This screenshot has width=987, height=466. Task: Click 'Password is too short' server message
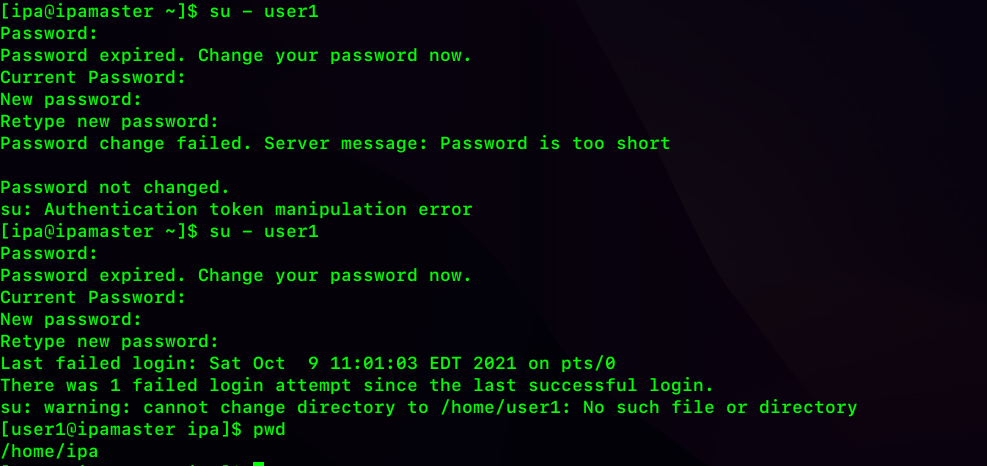(555, 144)
